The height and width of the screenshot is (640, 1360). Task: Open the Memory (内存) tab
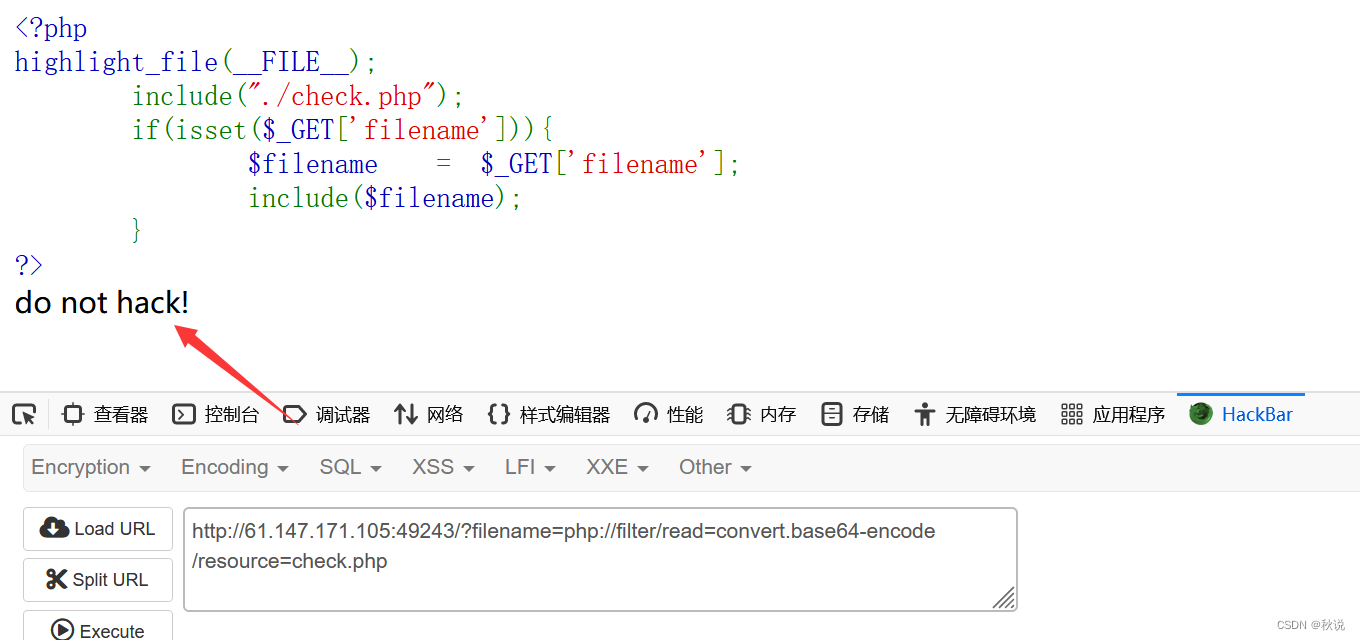click(x=761, y=414)
